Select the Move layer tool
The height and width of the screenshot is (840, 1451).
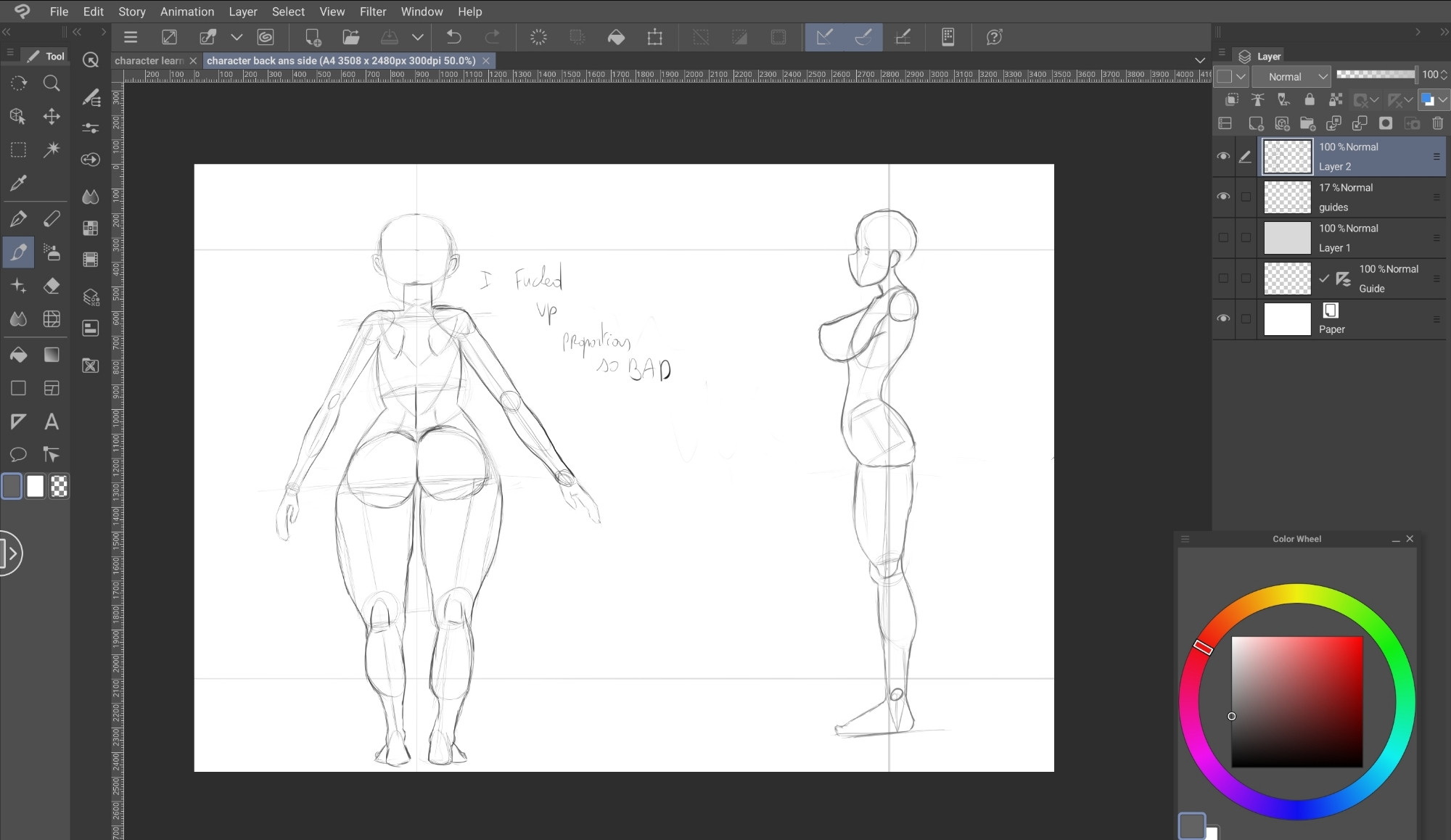point(52,116)
